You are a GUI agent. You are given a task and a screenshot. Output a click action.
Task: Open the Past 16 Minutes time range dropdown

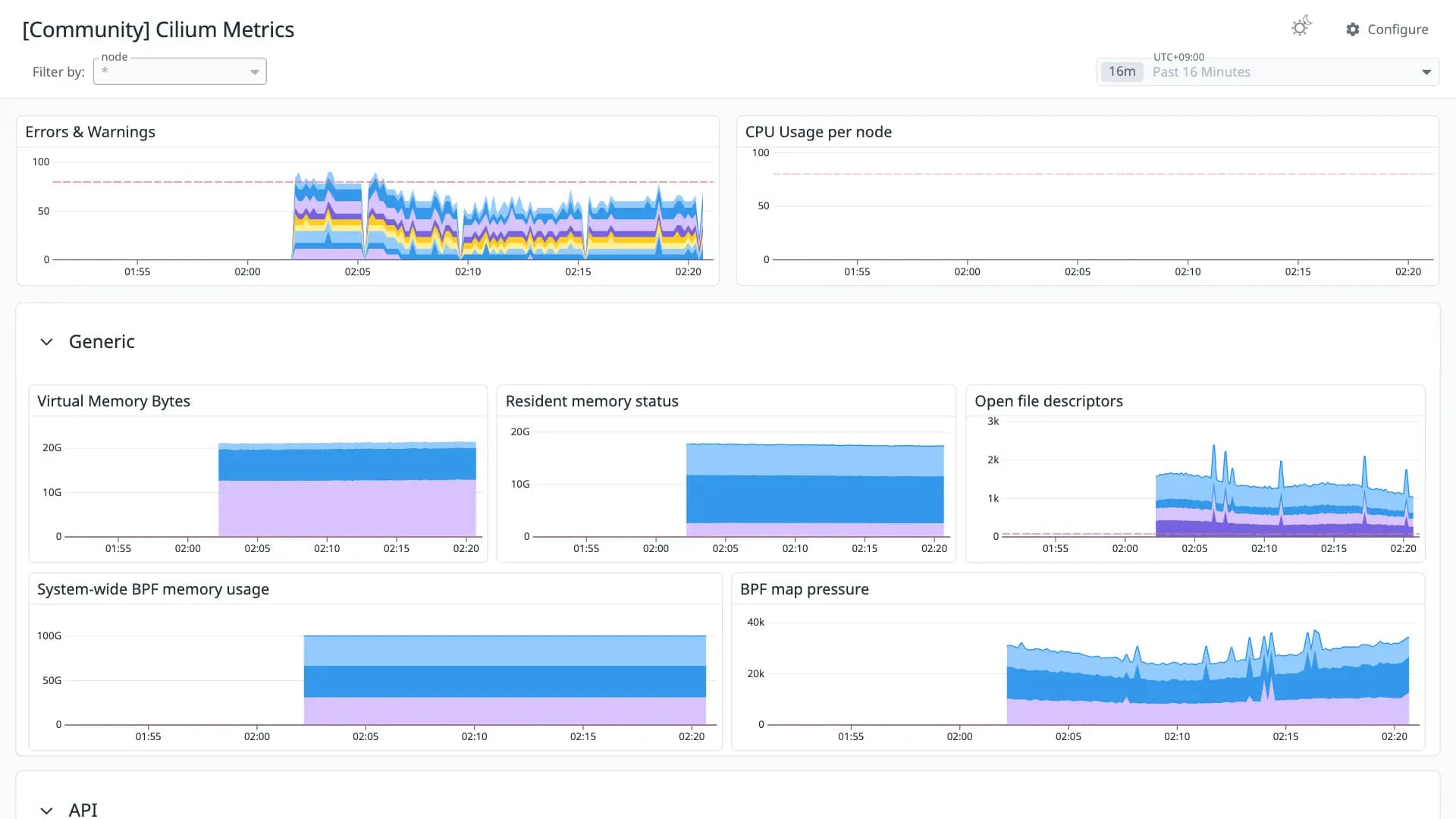point(1267,72)
